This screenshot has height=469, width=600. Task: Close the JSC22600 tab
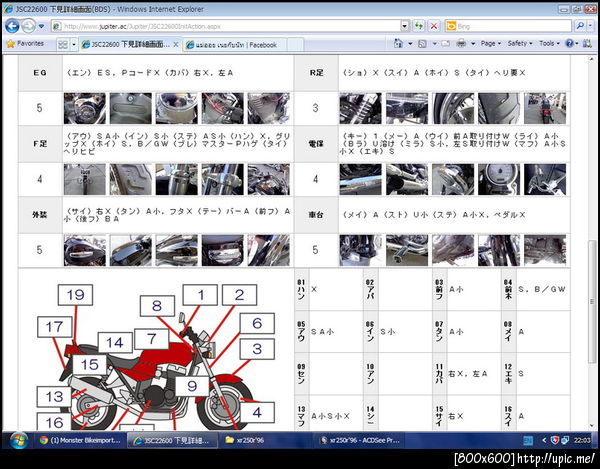click(176, 44)
